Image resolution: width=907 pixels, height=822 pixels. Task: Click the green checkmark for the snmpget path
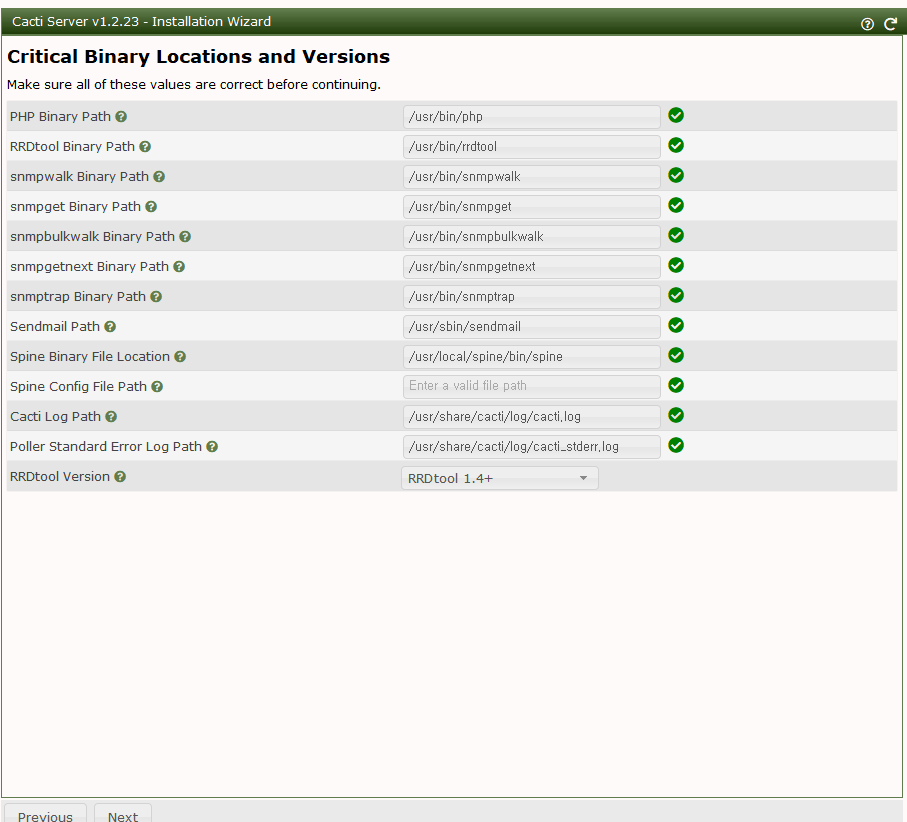(x=676, y=205)
